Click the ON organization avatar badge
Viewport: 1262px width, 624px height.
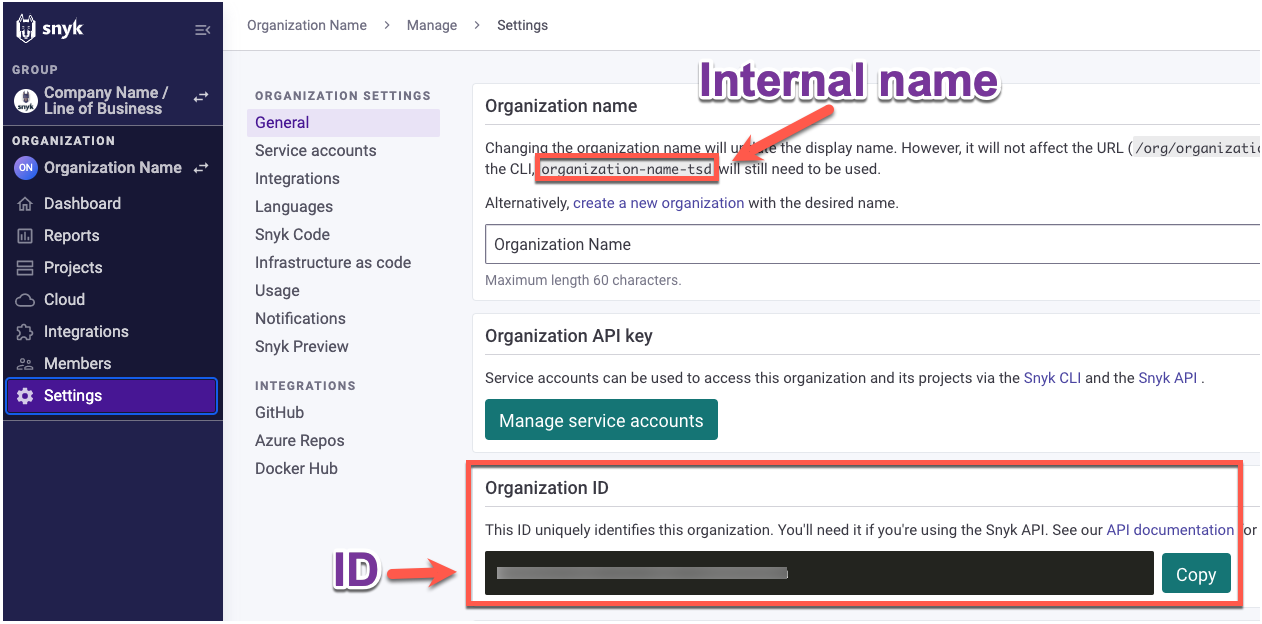(x=25, y=168)
